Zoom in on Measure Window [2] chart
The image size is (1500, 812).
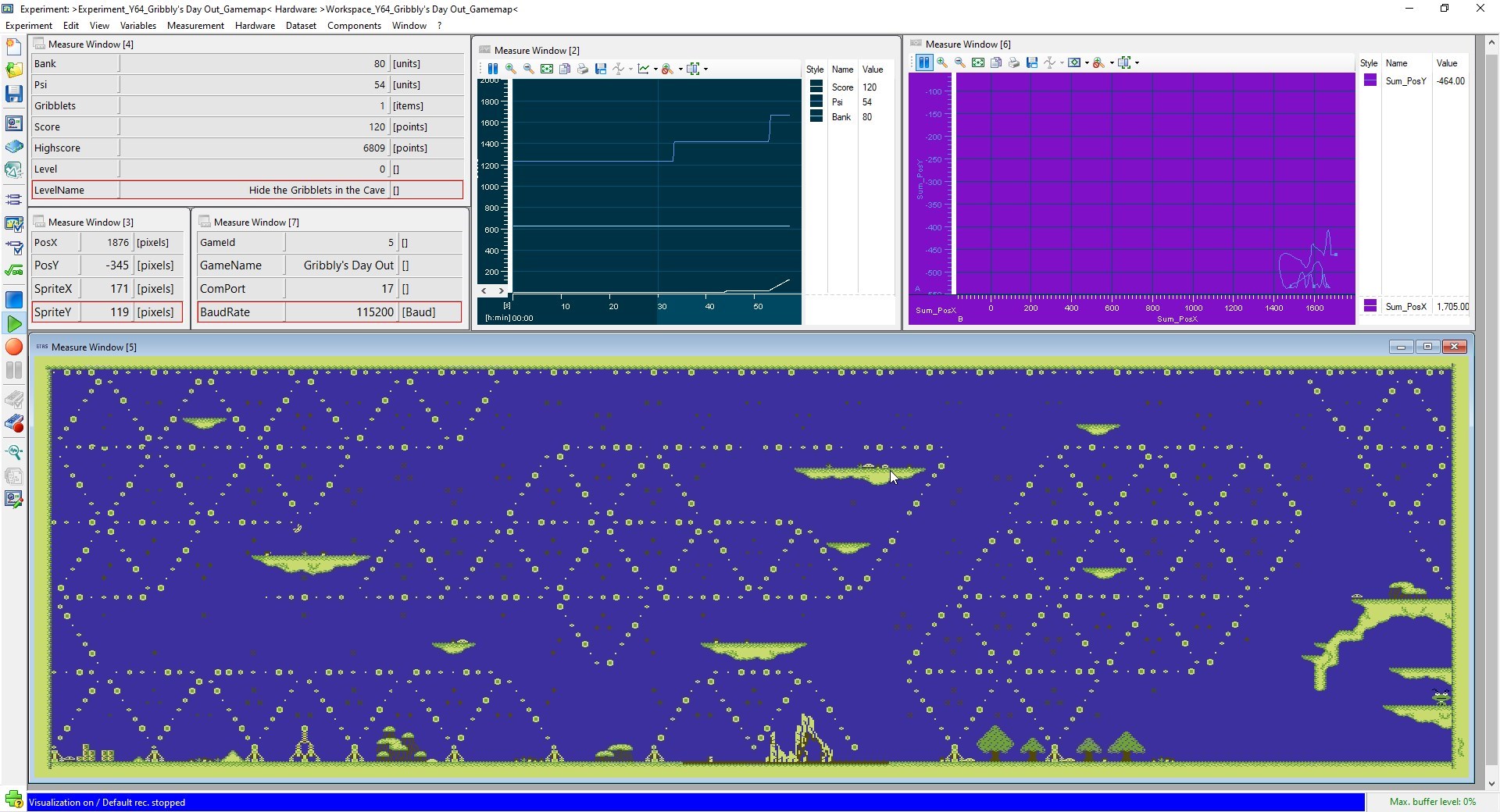[511, 69]
